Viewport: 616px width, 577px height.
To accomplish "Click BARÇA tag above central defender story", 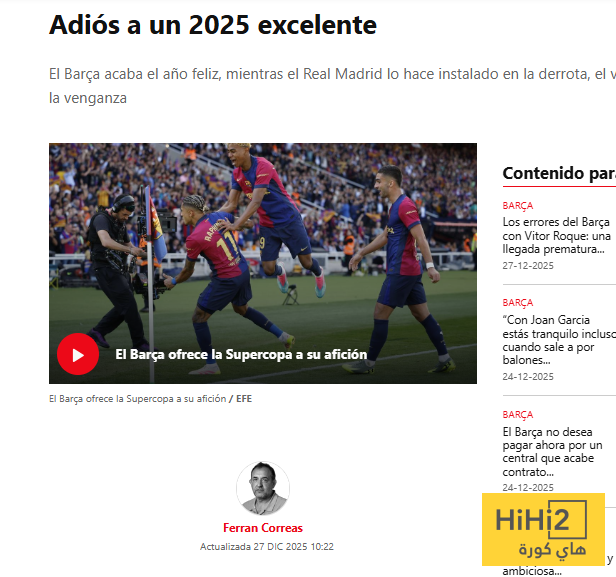I will (518, 415).
